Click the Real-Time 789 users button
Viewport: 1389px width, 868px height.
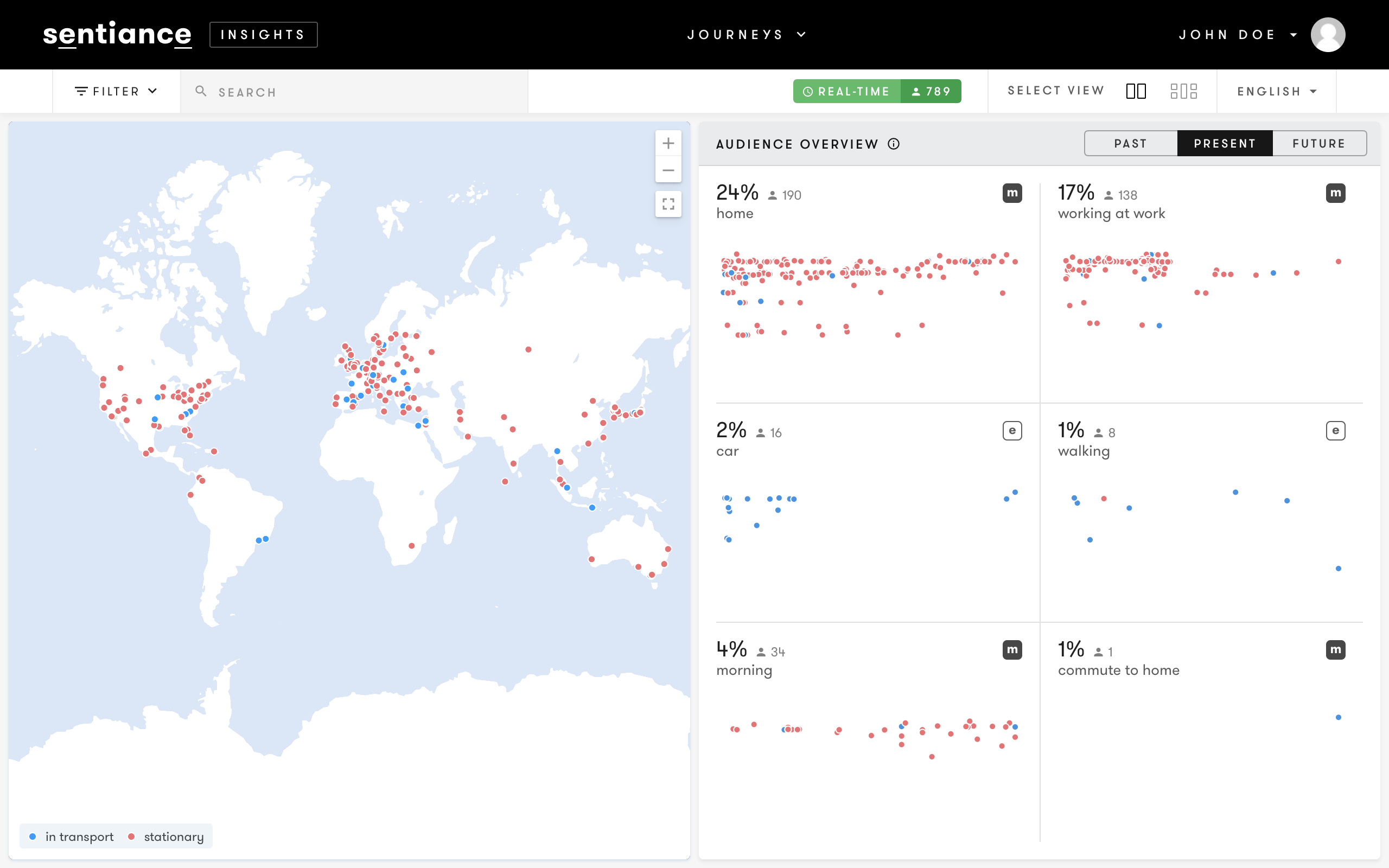(x=876, y=91)
